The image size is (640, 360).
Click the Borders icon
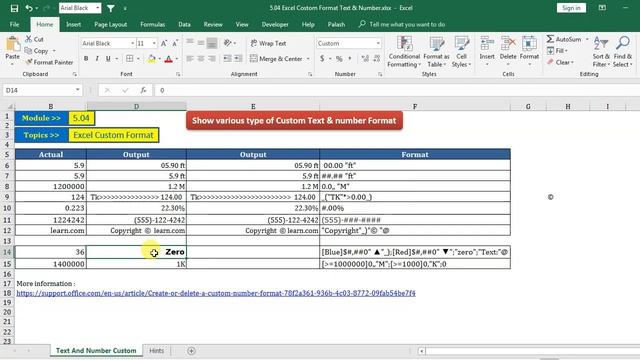[x=129, y=59]
